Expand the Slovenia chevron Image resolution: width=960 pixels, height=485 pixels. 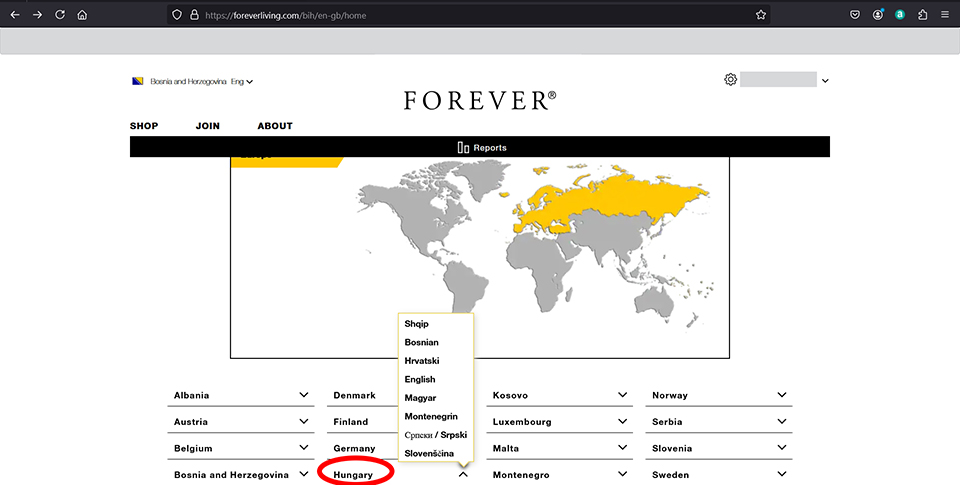click(782, 448)
